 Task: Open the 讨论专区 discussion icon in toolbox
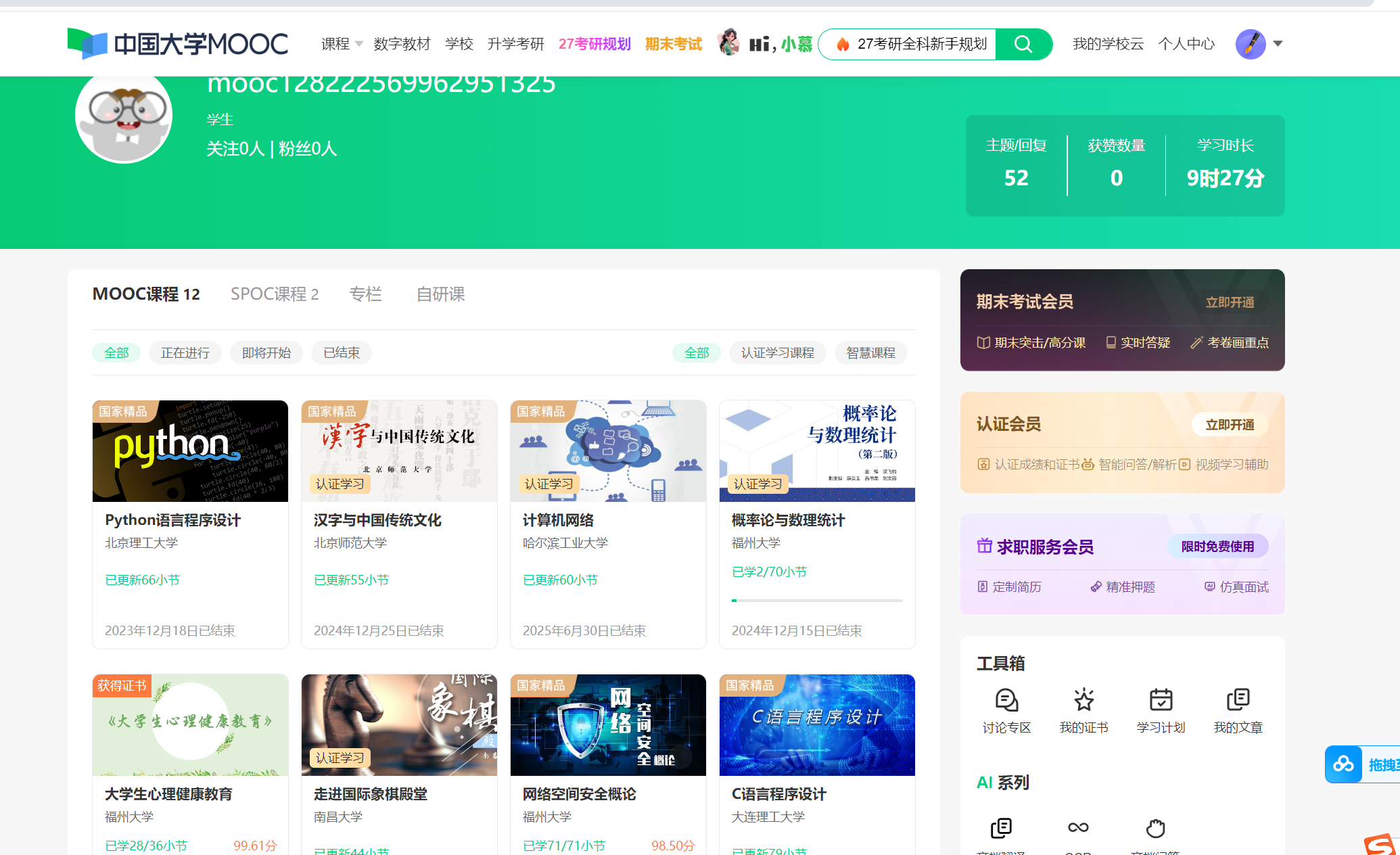click(1006, 700)
